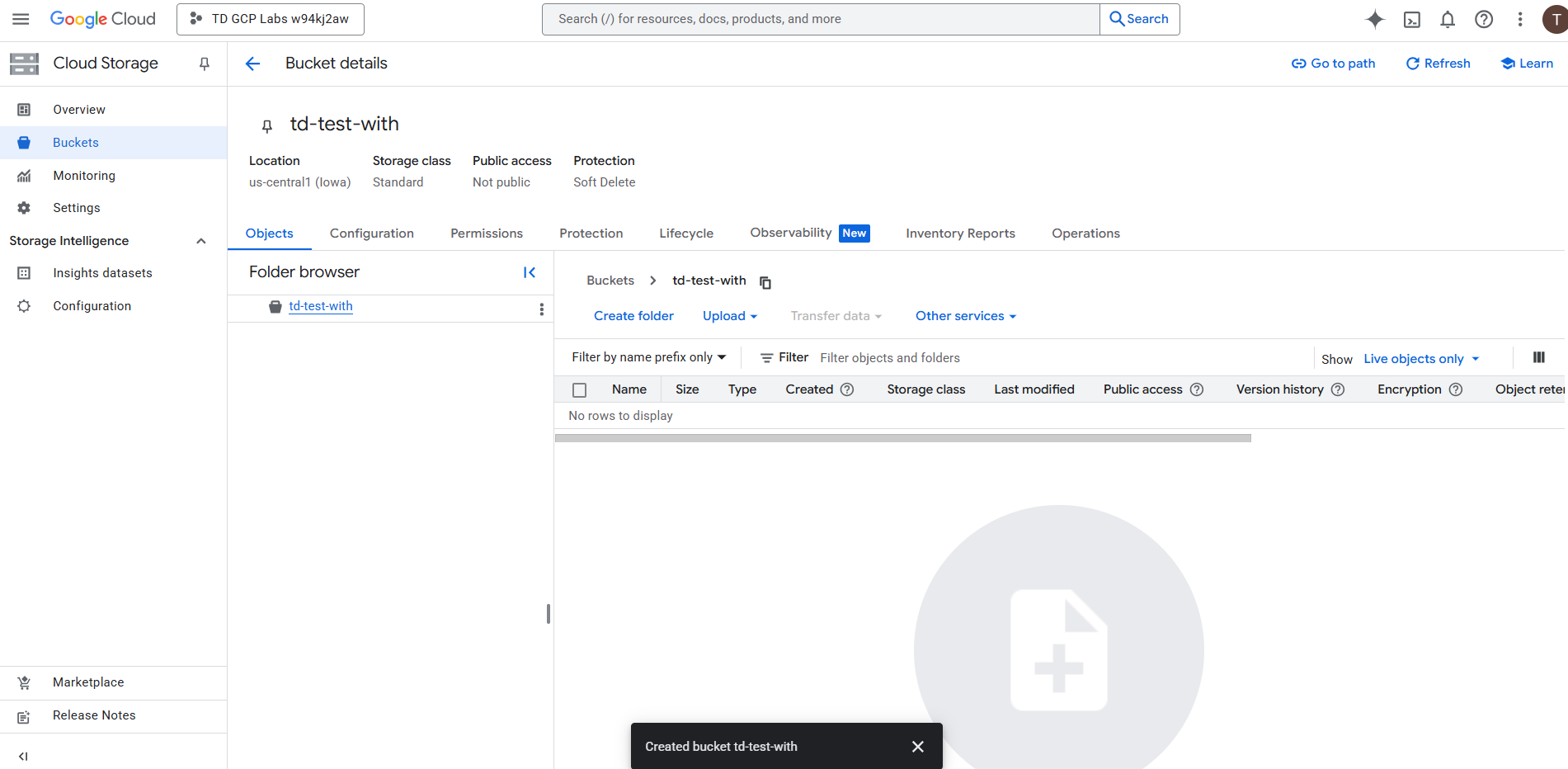Open the notifications bell

point(1448,19)
